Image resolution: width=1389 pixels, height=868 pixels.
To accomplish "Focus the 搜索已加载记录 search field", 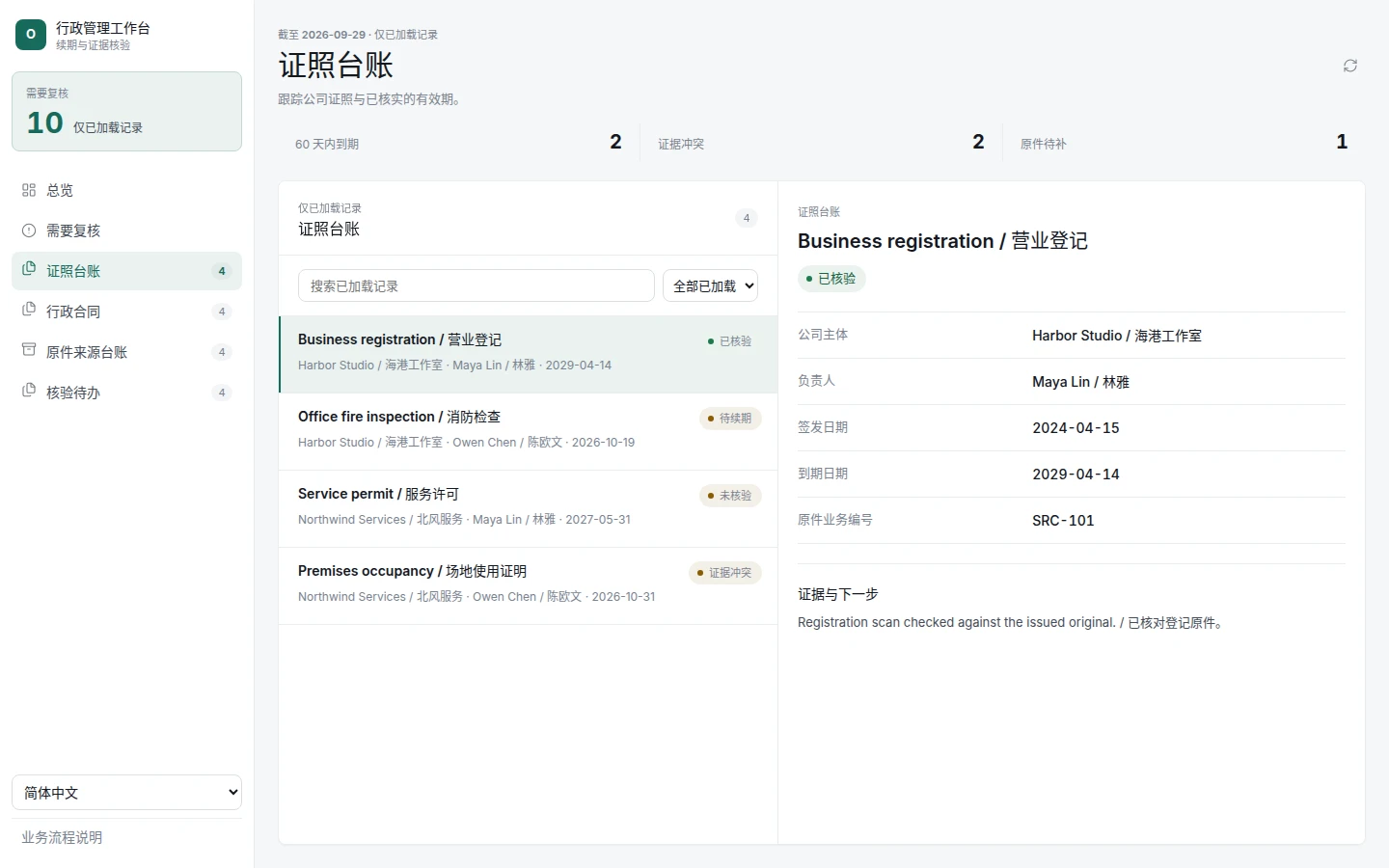I will (x=477, y=285).
